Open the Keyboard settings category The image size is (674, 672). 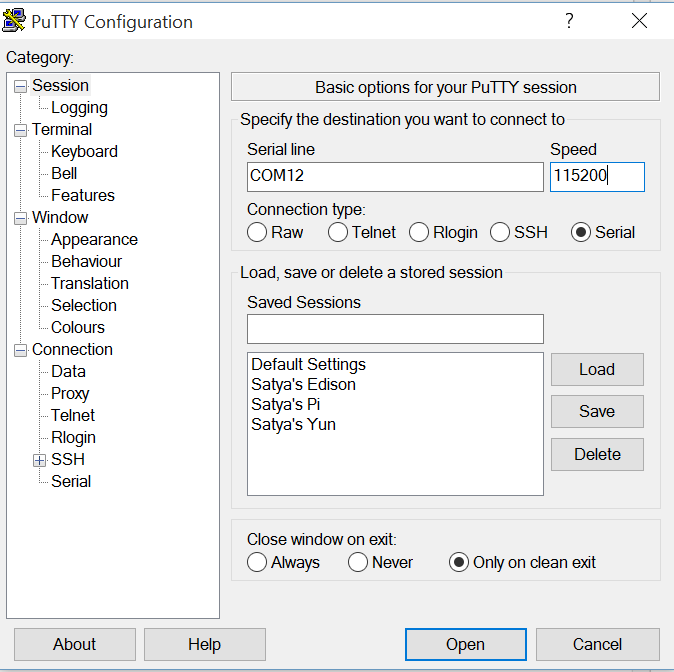pos(84,151)
